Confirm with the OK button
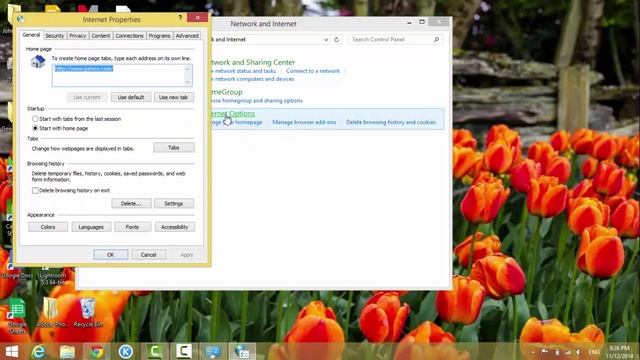 [x=111, y=255]
